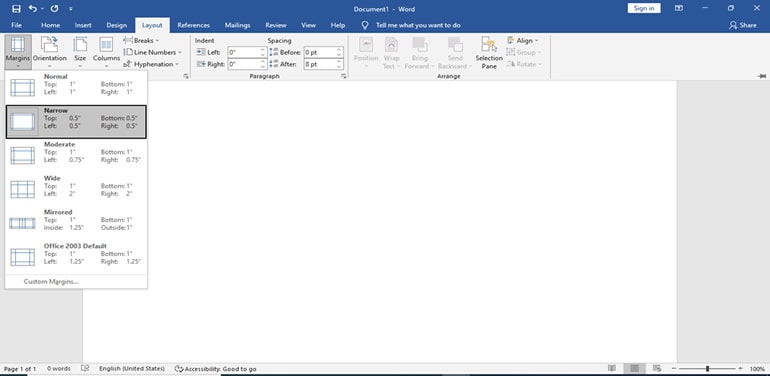Image resolution: width=770 pixels, height=376 pixels.
Task: Expand the Line Numbers dropdown
Action: 152,52
